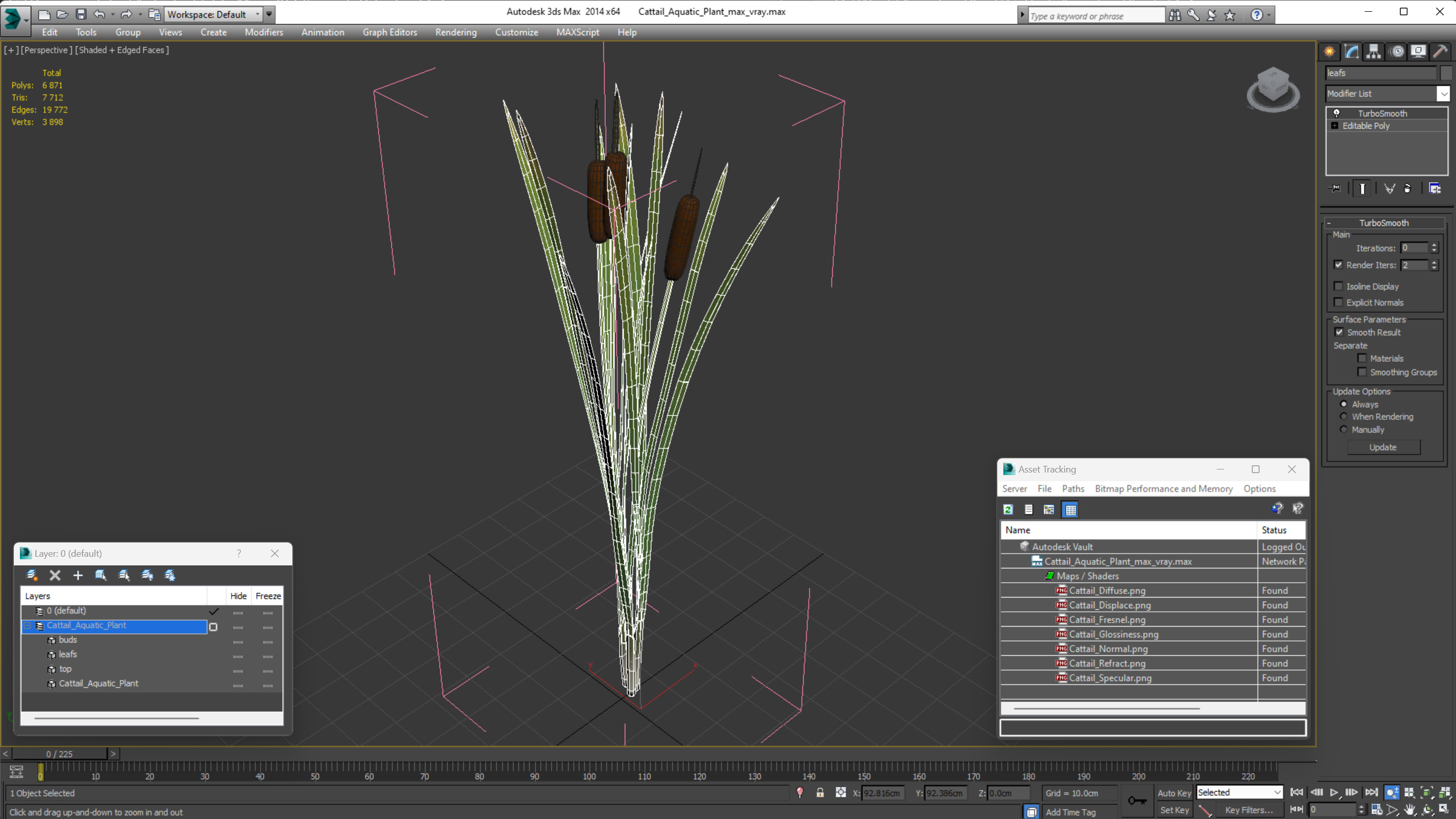The width and height of the screenshot is (1456, 819).
Task: Select the Always update option
Action: click(x=1344, y=404)
